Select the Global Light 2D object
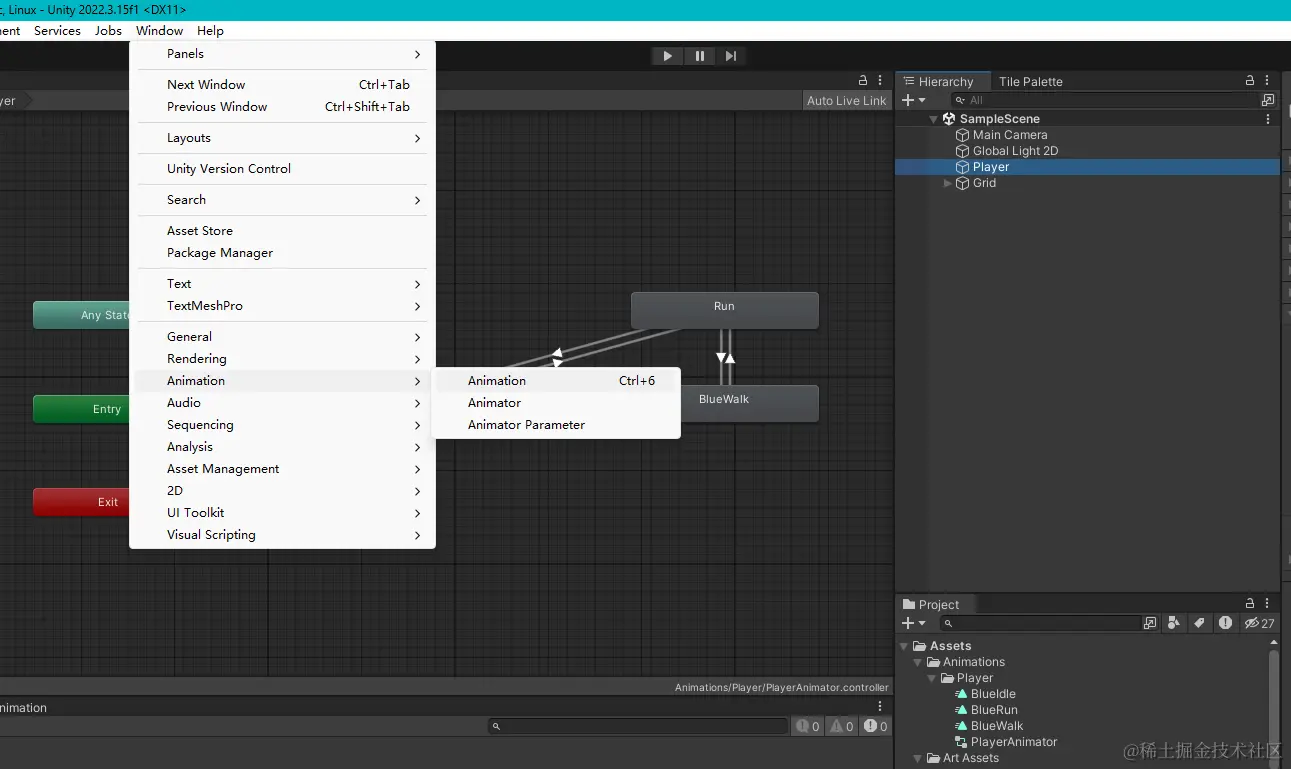The width and height of the screenshot is (1291, 769). pos(1015,151)
